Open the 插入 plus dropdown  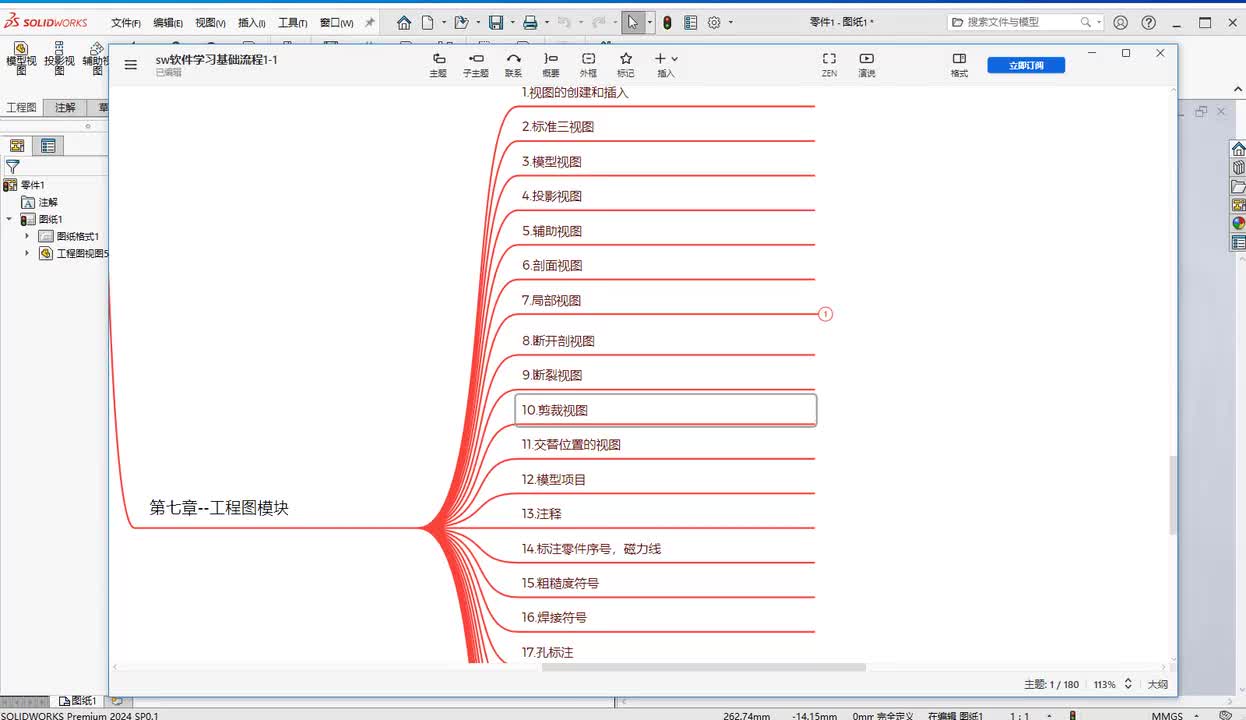666,65
